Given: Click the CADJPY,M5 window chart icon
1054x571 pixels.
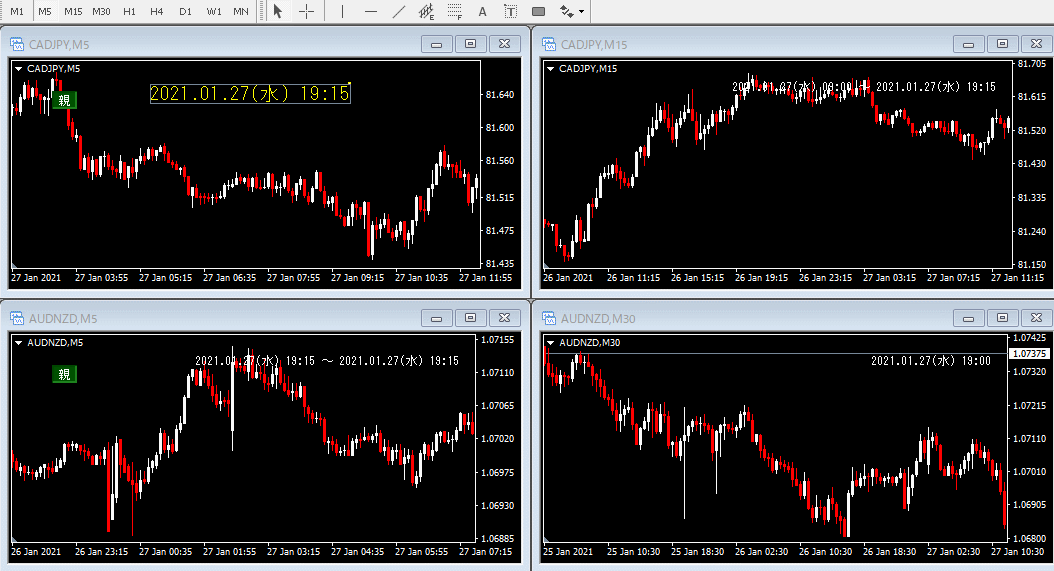Looking at the screenshot, I should tap(17, 44).
